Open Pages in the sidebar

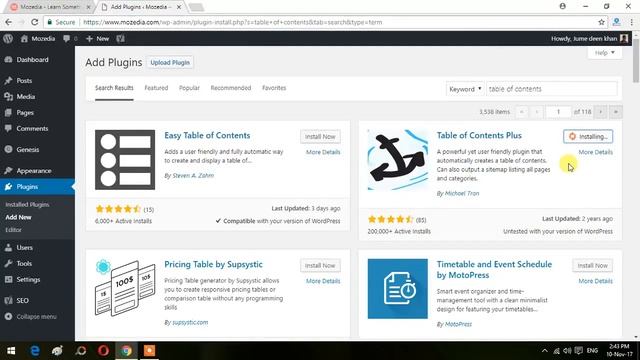click(25, 113)
